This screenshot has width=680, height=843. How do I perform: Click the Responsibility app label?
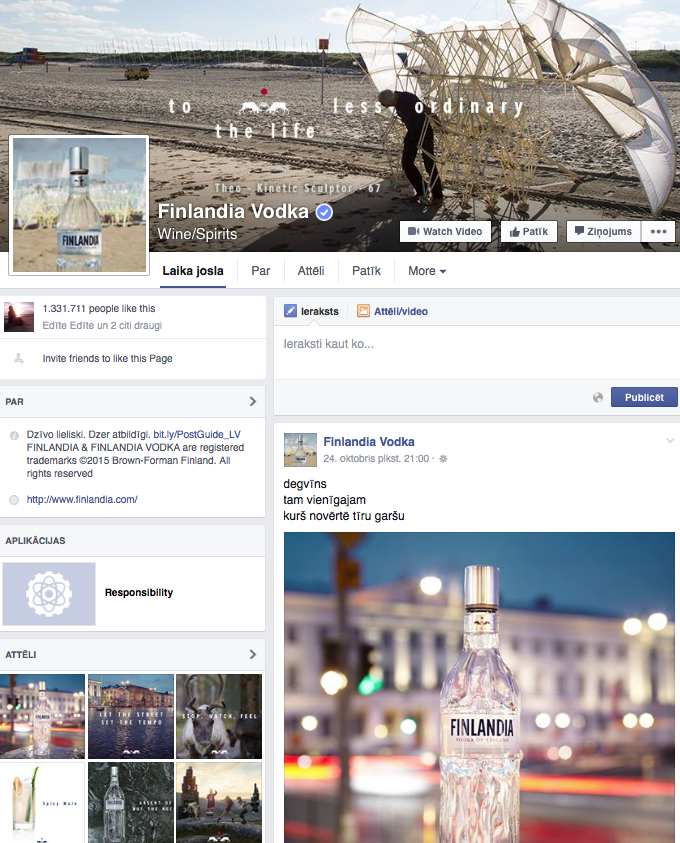coord(139,592)
